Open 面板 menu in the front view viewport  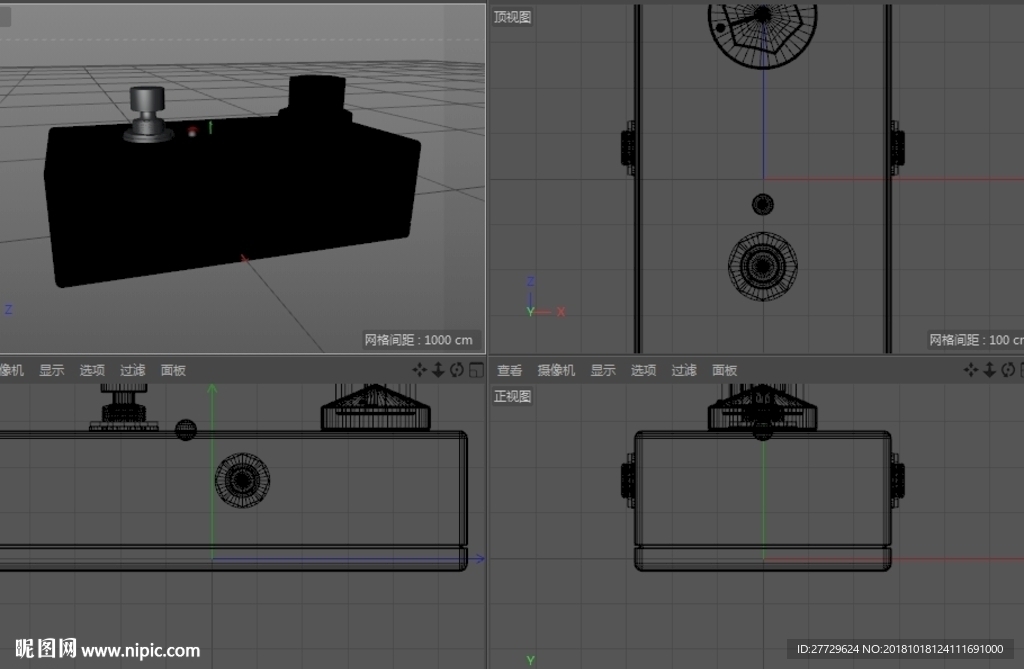724,370
